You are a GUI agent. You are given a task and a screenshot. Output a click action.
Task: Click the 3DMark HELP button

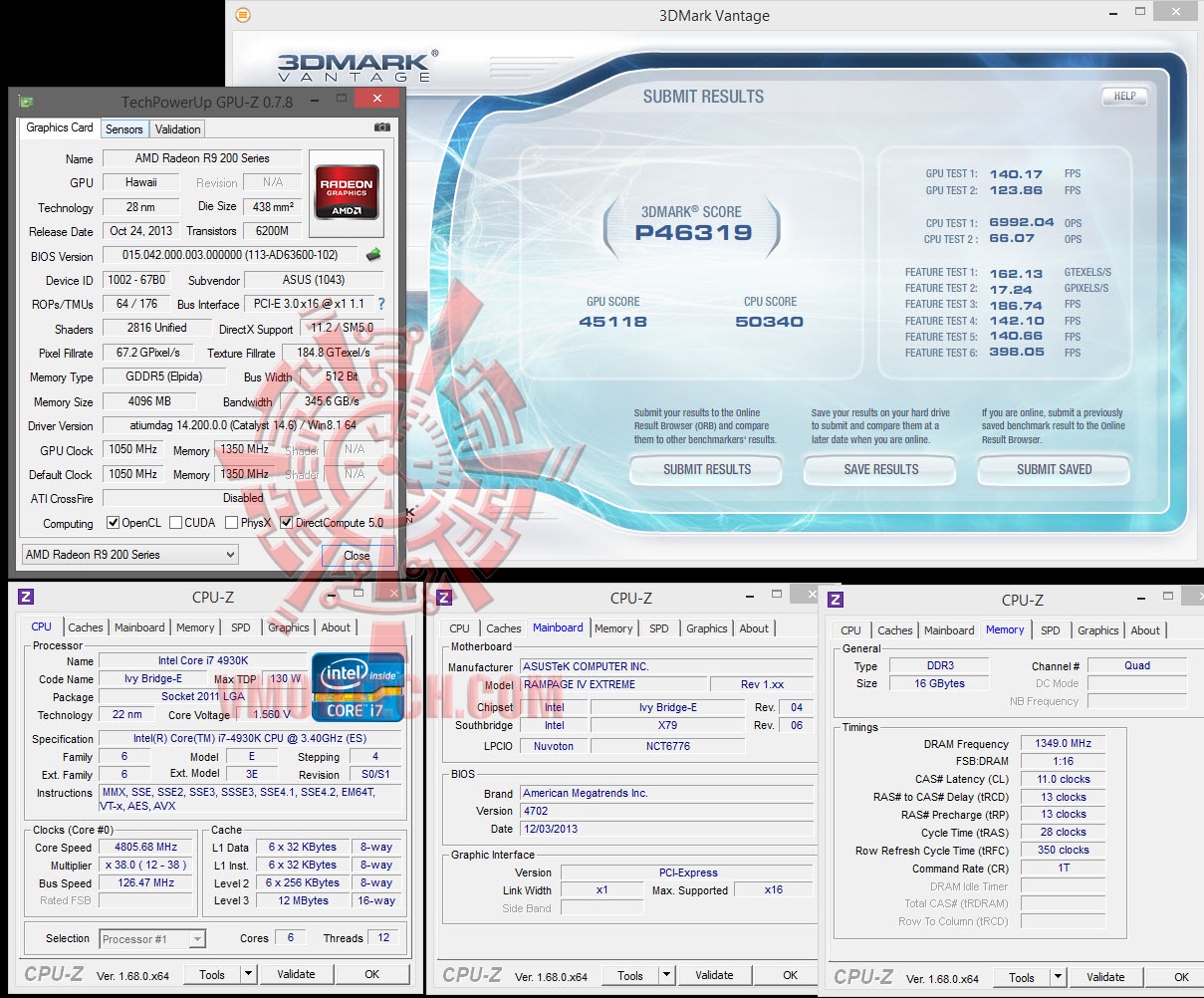[x=1124, y=97]
